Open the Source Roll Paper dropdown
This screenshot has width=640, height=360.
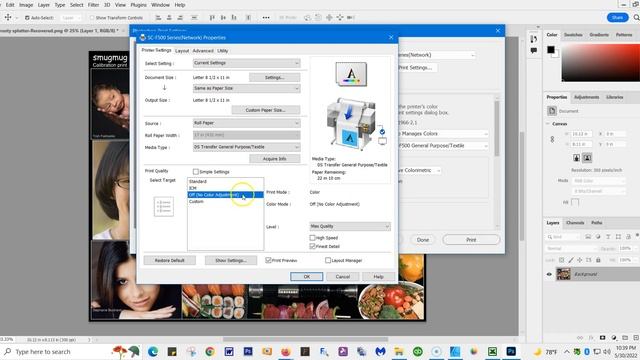(x=247, y=123)
